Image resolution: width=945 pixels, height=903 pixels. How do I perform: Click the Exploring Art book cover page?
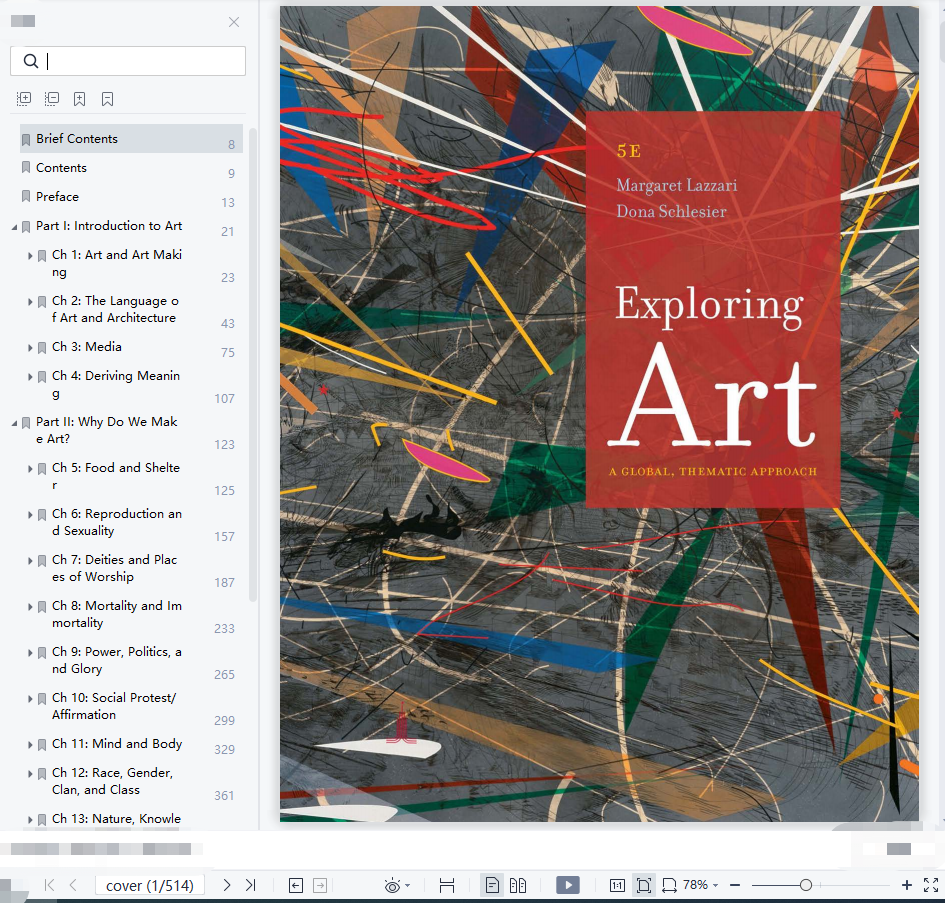(599, 414)
